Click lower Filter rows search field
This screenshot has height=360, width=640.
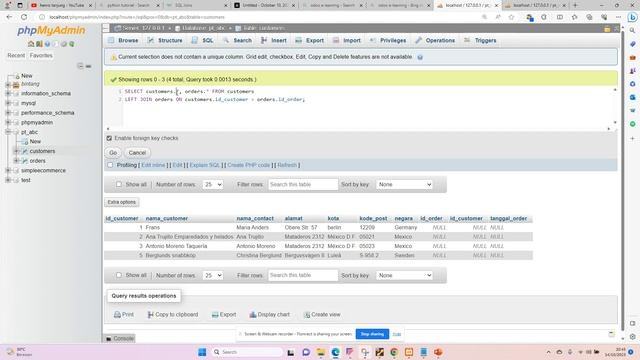coord(303,276)
